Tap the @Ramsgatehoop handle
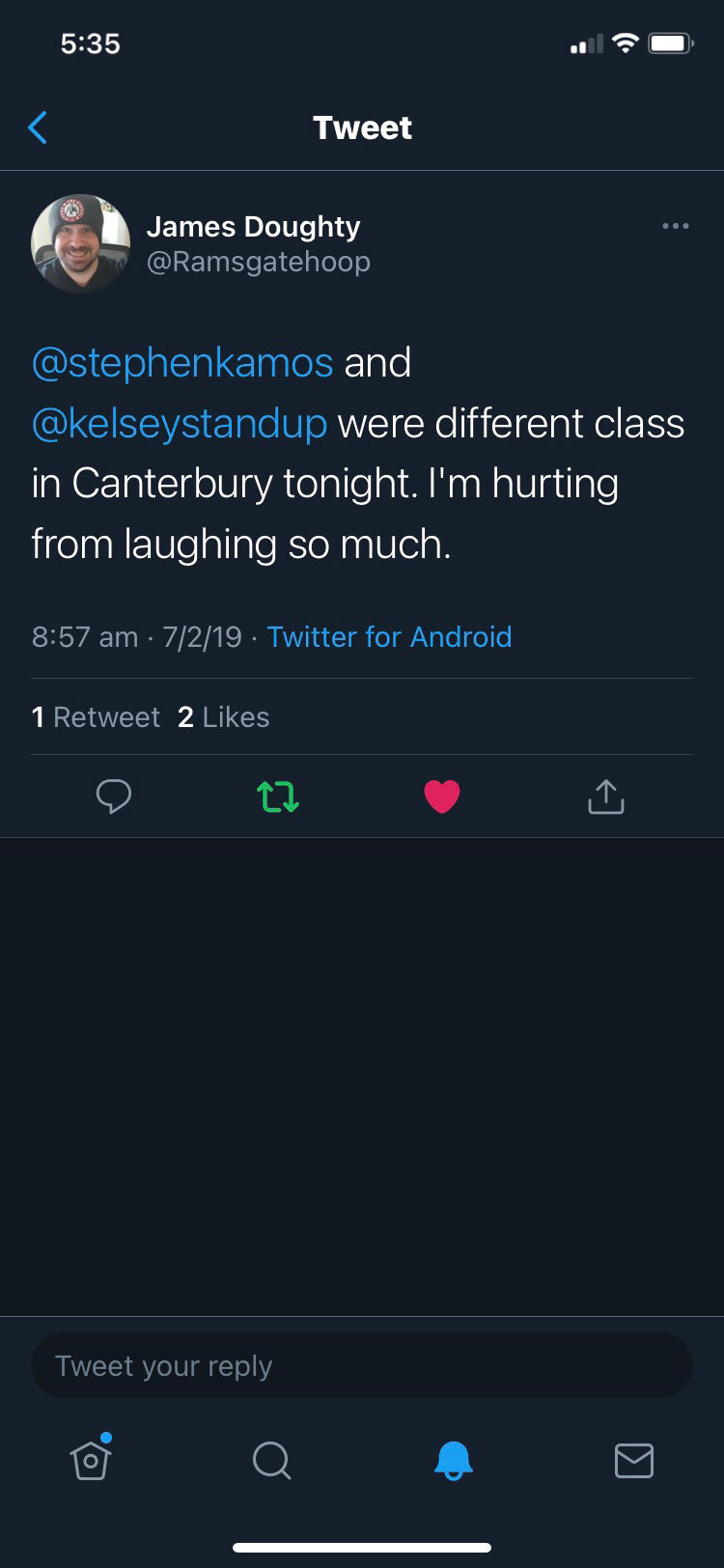This screenshot has height=1568, width=724. point(258,262)
